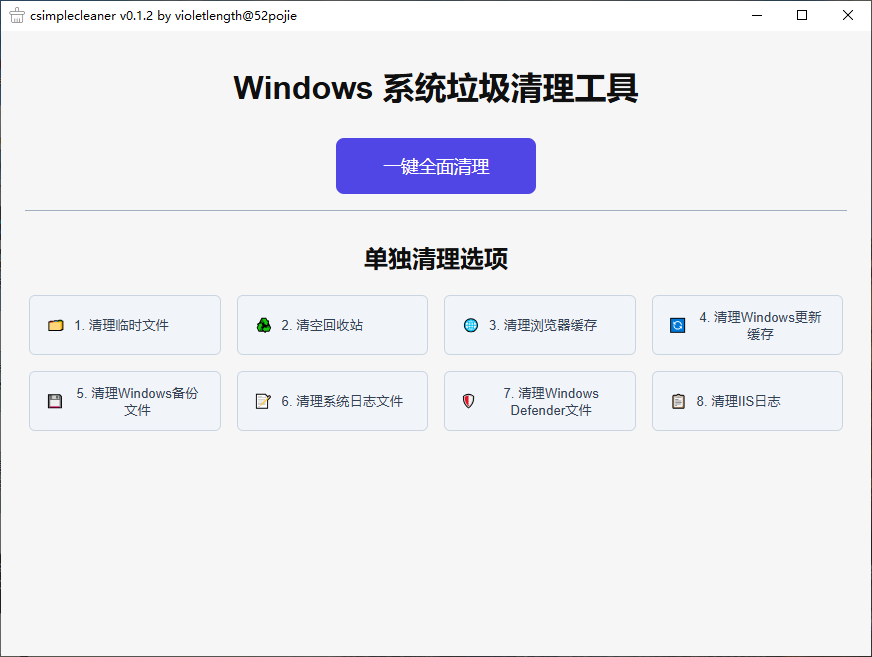
Task: Minimize the csimplecleaner window
Action: click(x=757, y=15)
